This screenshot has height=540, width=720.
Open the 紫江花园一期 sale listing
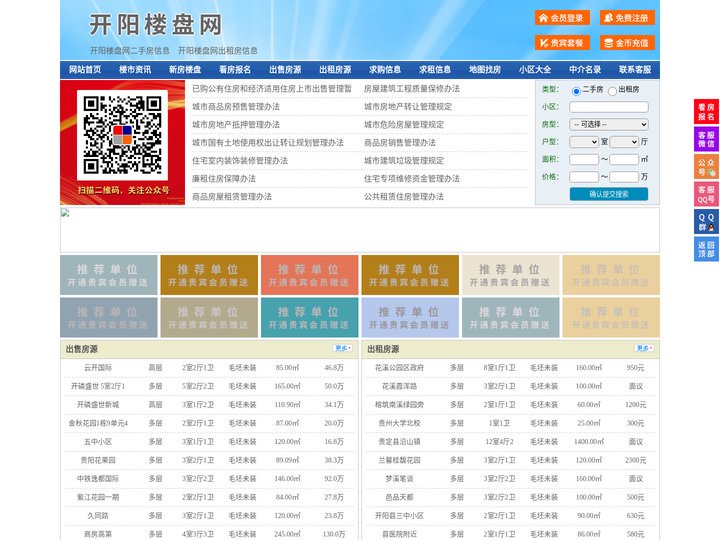click(98, 497)
